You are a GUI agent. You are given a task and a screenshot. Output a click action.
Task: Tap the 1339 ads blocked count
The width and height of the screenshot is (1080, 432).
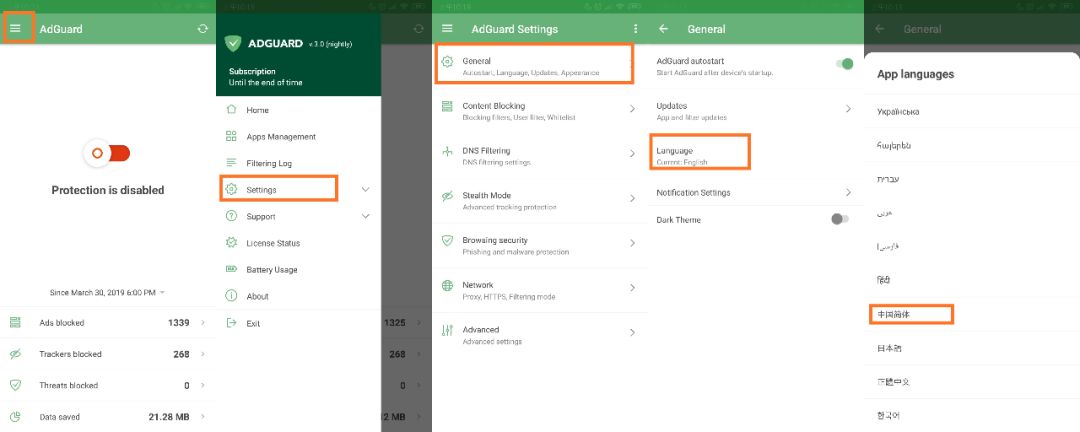click(x=178, y=322)
